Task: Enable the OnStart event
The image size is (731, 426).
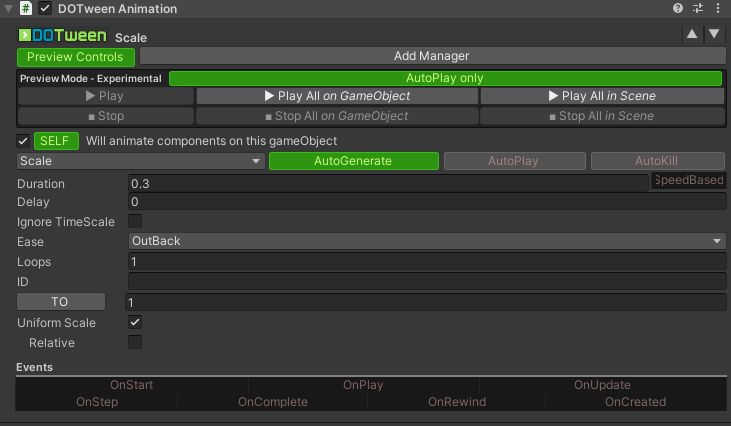Action: coord(131,385)
